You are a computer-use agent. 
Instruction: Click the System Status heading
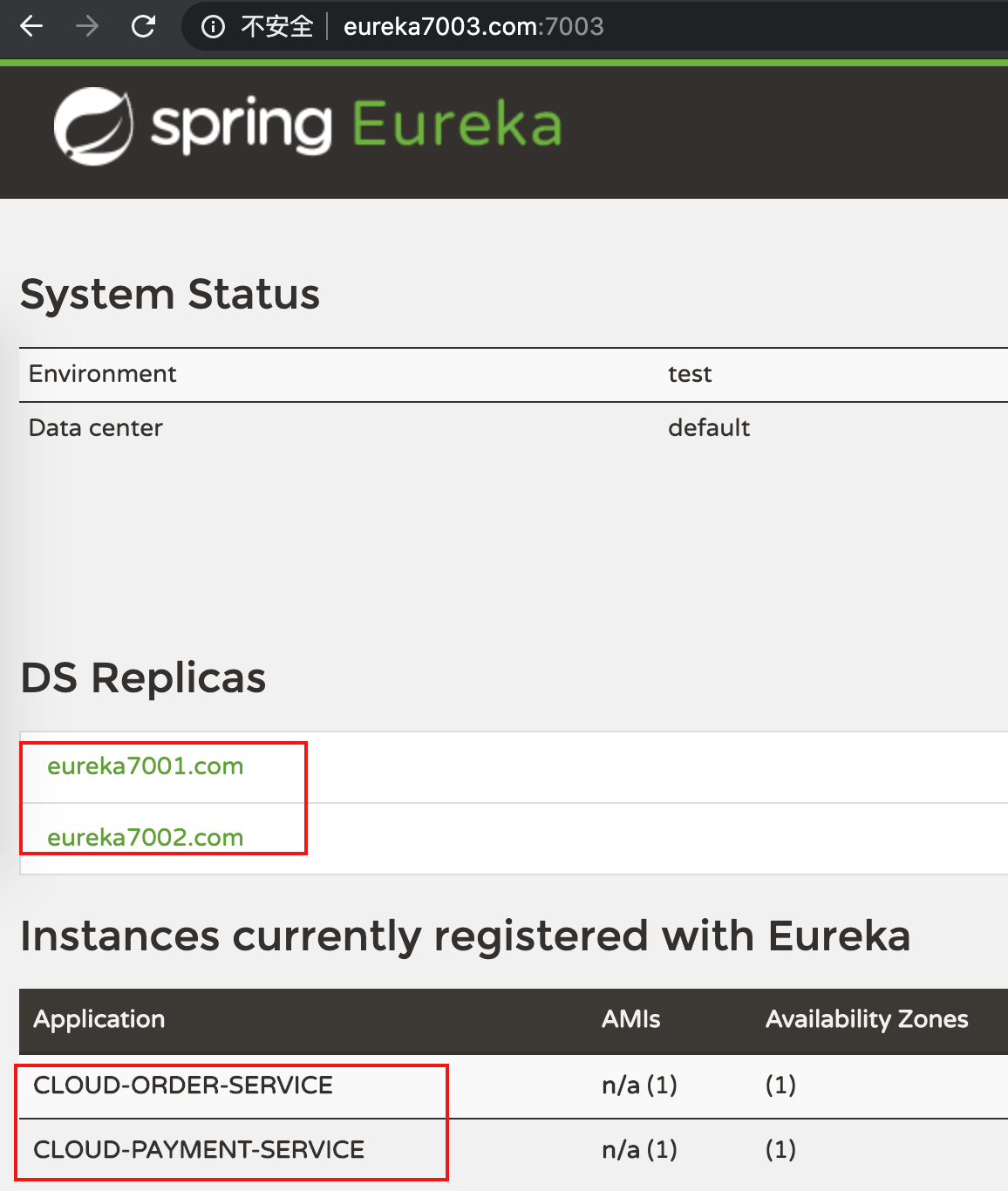tap(170, 294)
